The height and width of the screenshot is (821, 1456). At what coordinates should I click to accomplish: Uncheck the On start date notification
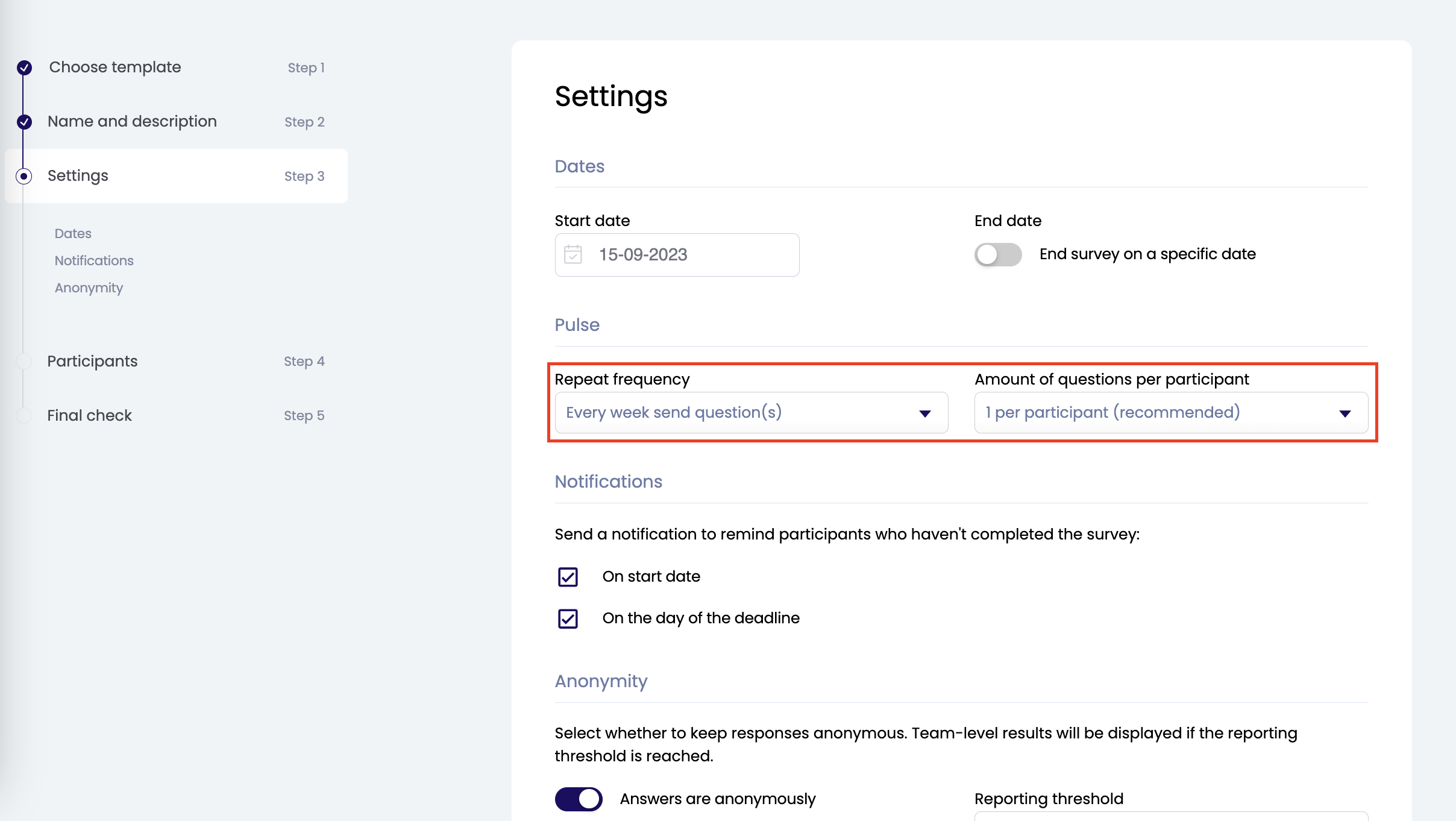568,577
